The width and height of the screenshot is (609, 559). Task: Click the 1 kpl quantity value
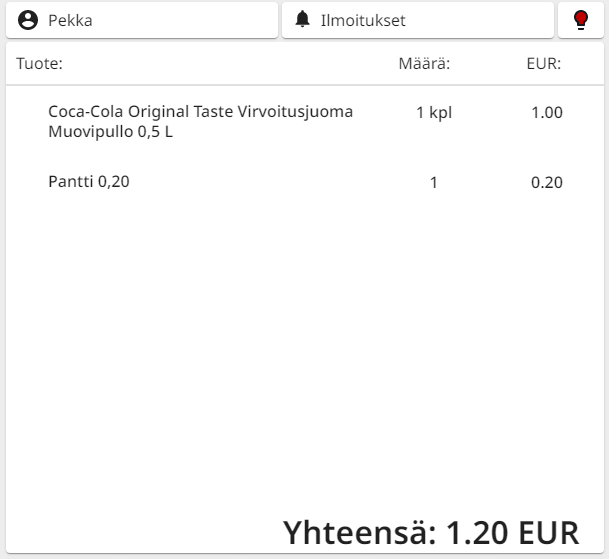[x=434, y=112]
